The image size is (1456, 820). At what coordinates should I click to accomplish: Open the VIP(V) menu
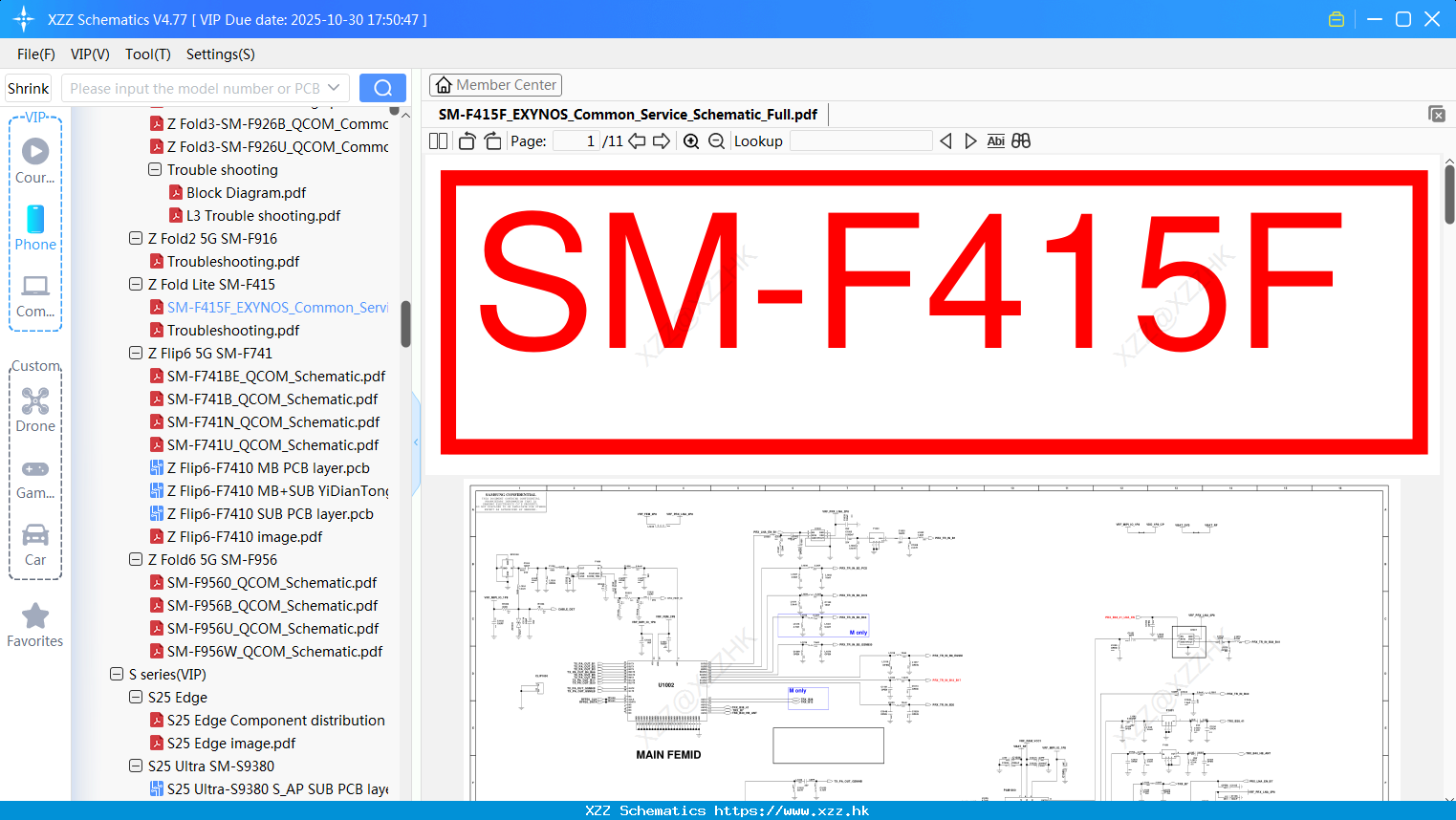[90, 54]
